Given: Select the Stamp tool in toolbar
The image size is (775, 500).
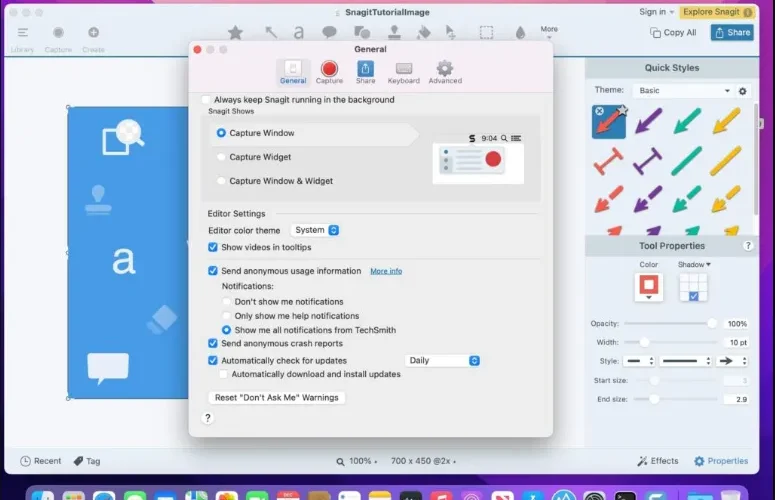Looking at the screenshot, I should [394, 33].
